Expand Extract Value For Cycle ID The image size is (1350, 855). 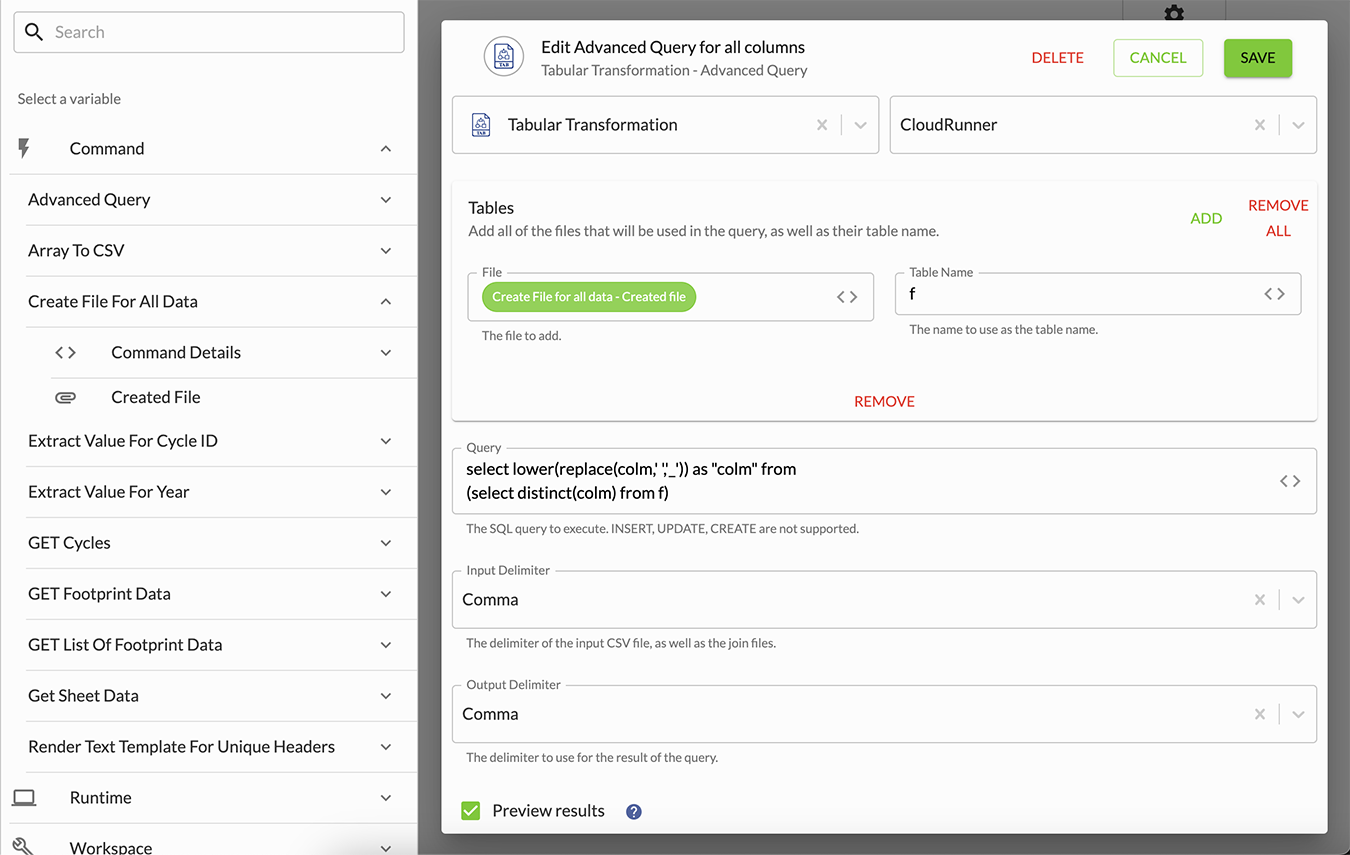386,441
